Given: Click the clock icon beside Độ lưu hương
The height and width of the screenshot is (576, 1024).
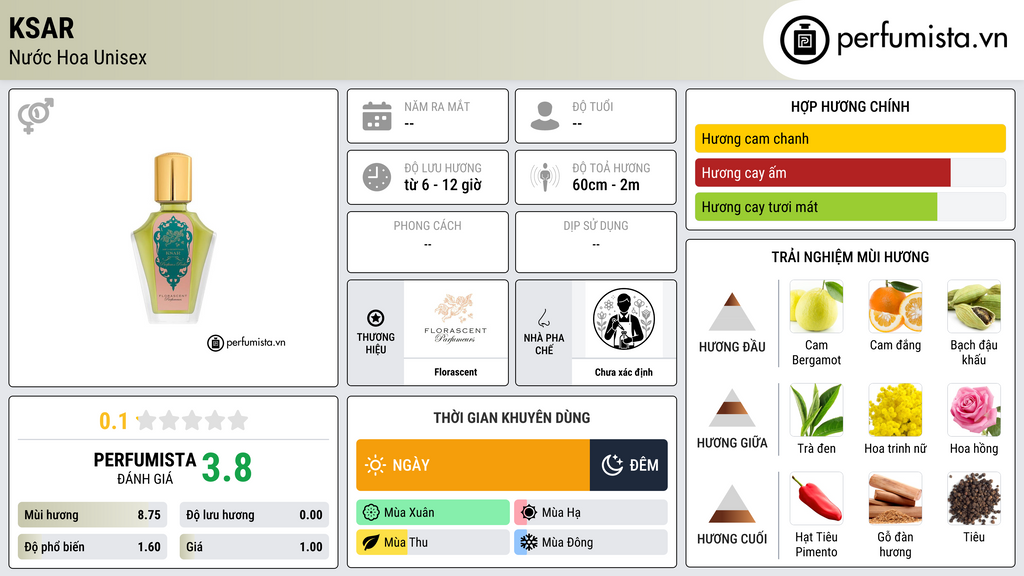Looking at the screenshot, I should 377,177.
